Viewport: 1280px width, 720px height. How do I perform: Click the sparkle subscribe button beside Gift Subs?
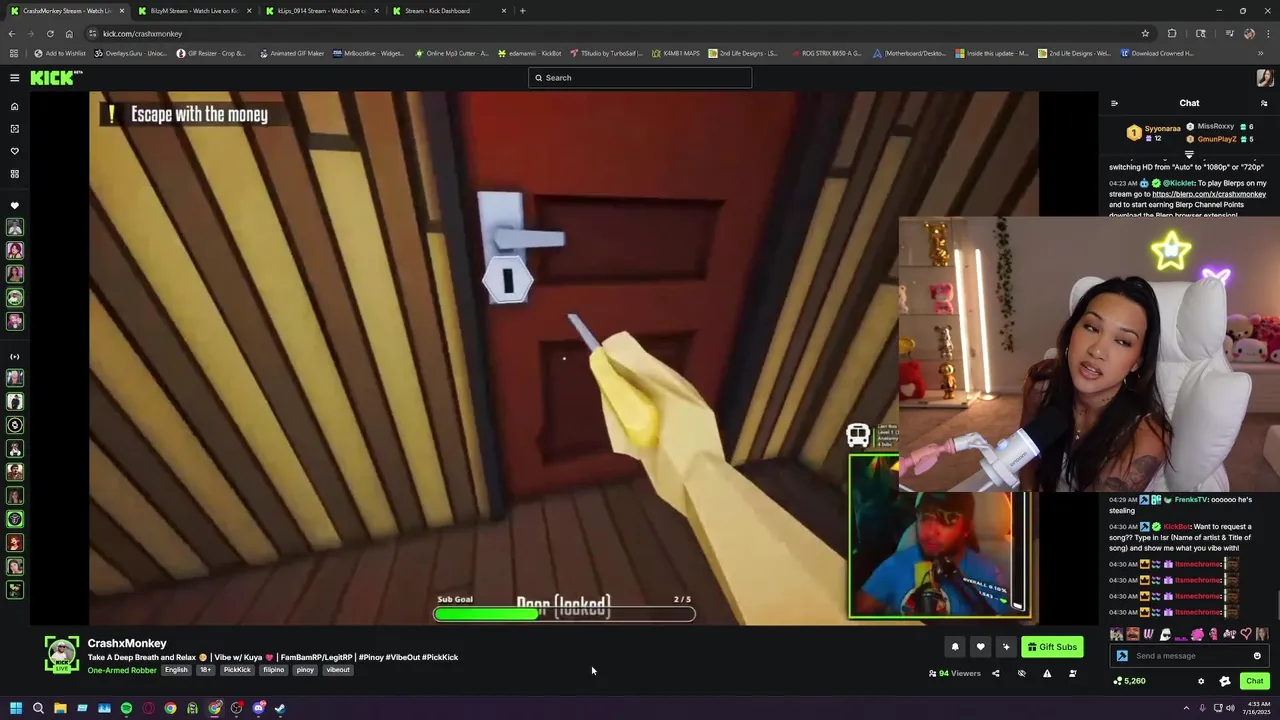(1006, 647)
